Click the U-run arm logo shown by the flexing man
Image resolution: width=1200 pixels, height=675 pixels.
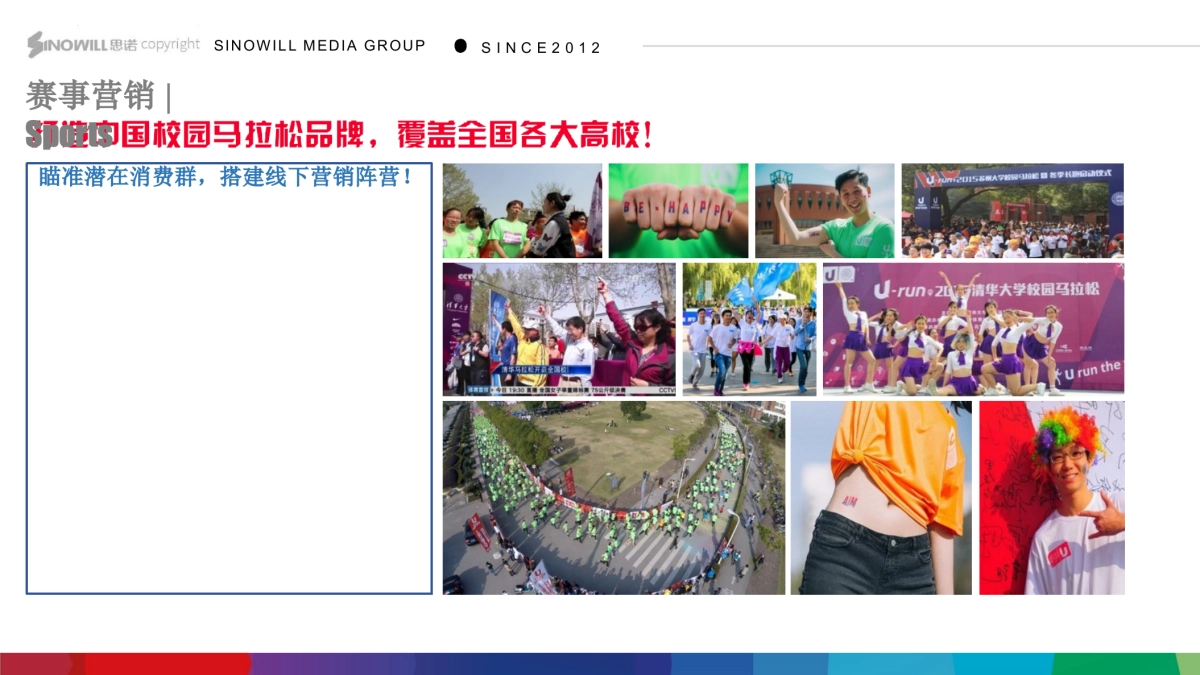(814, 234)
